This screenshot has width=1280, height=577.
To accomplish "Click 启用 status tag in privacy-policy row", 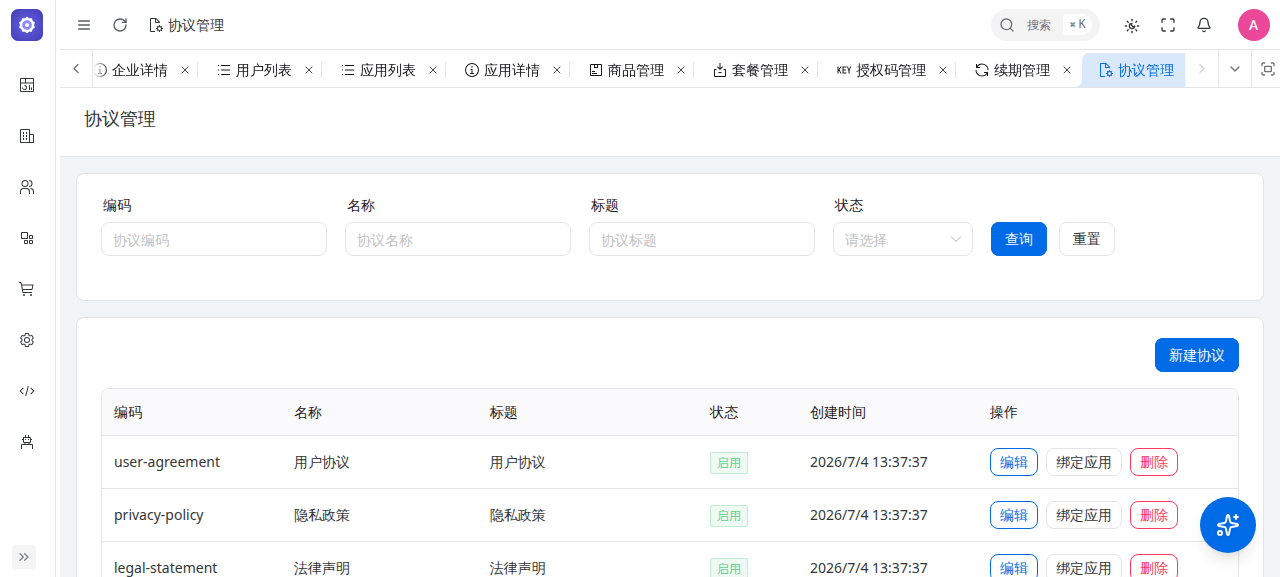I will (729, 516).
